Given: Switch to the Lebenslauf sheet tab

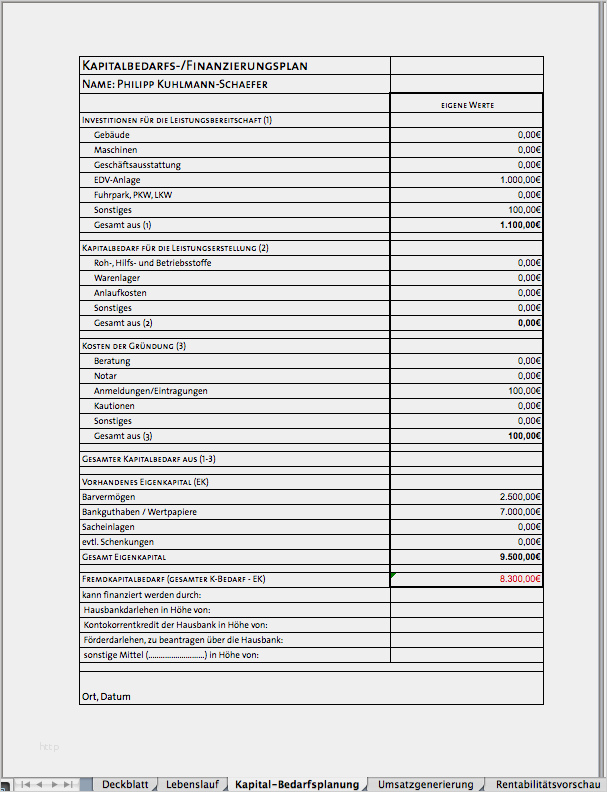Looking at the screenshot, I should point(192,785).
